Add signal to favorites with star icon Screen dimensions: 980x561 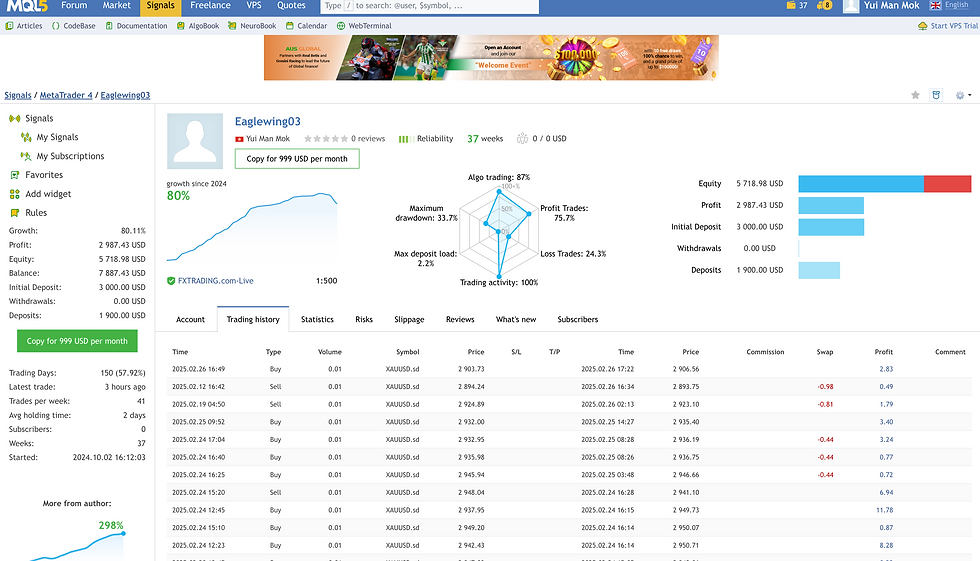point(915,95)
